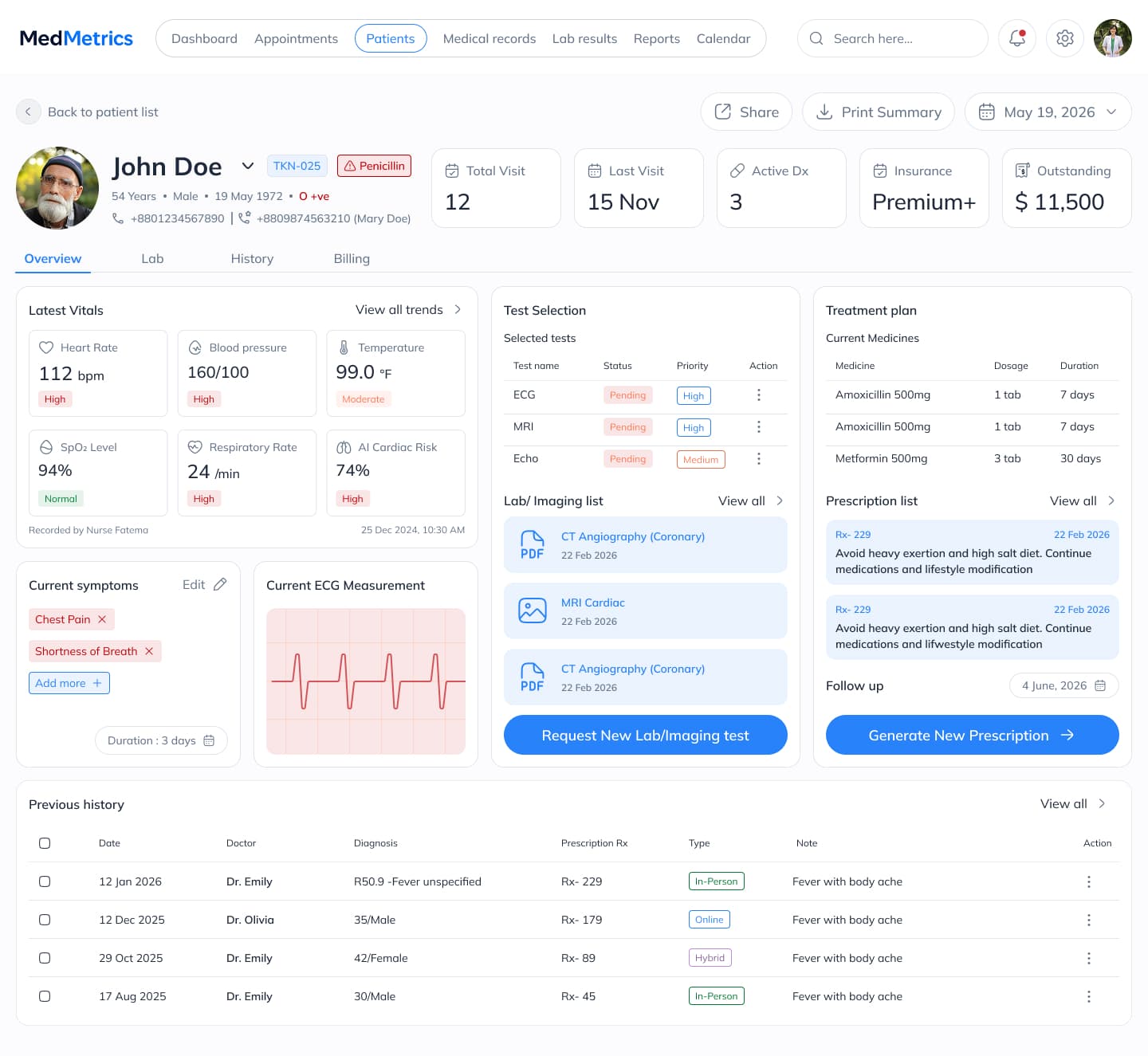Click the Heart Rate heart icon

point(46,347)
